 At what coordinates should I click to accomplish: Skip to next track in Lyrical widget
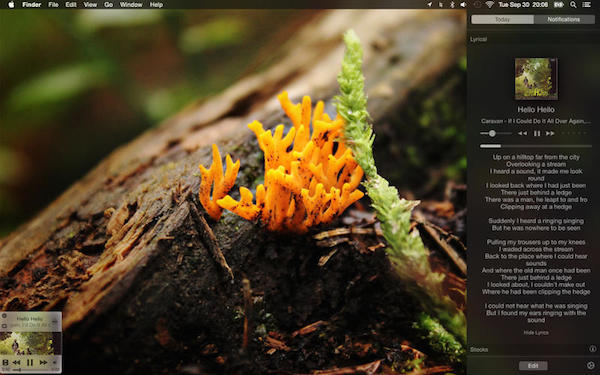550,134
